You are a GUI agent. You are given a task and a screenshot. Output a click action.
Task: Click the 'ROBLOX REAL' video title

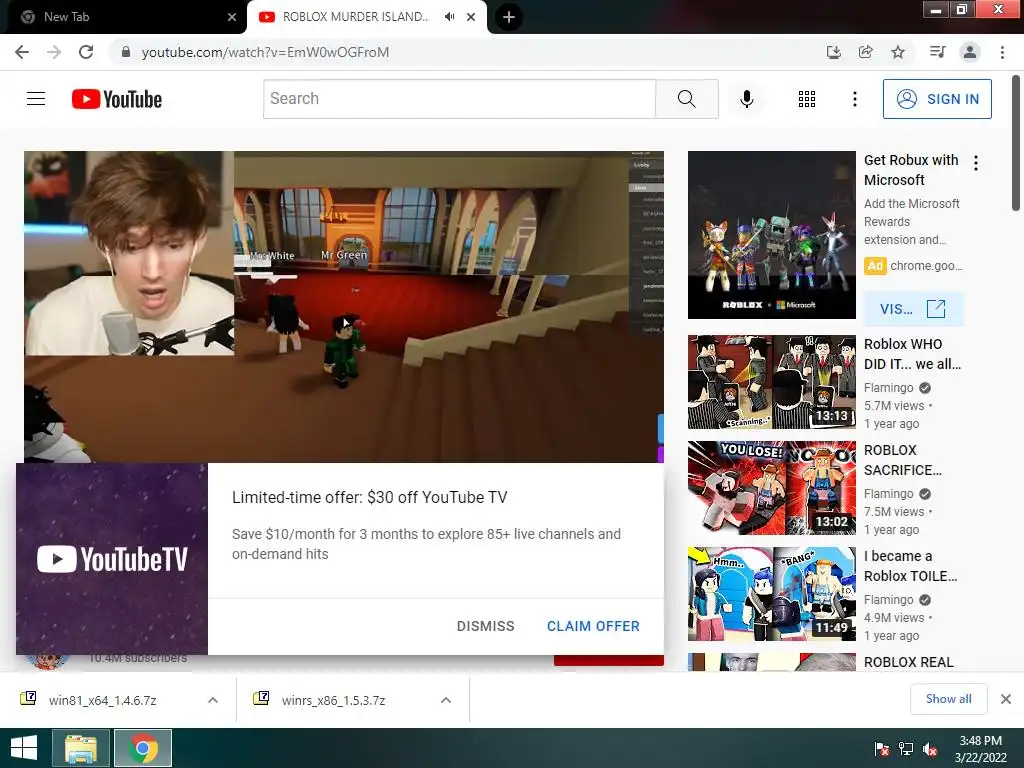coord(908,662)
